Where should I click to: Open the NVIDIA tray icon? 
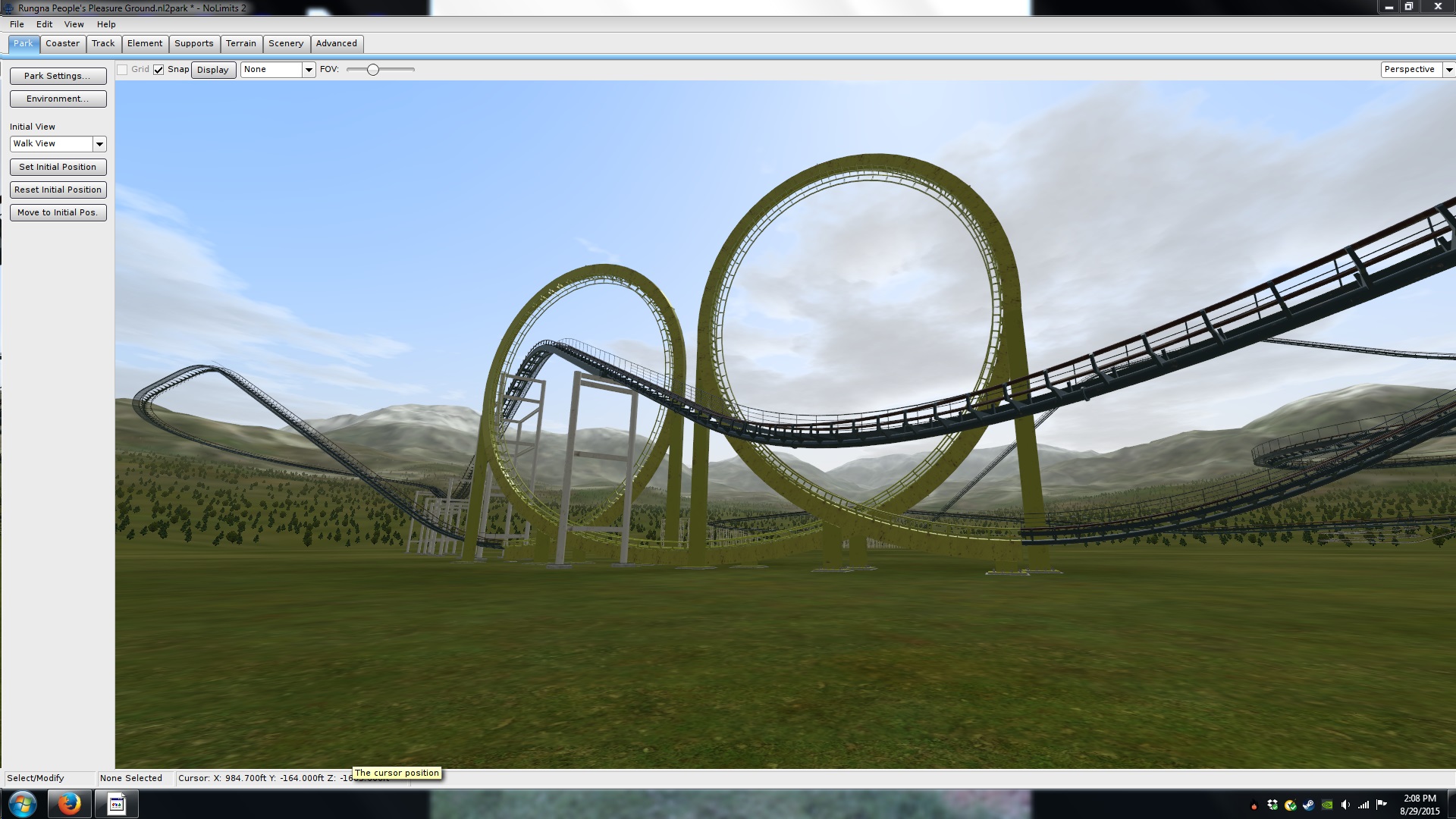[x=1327, y=805]
